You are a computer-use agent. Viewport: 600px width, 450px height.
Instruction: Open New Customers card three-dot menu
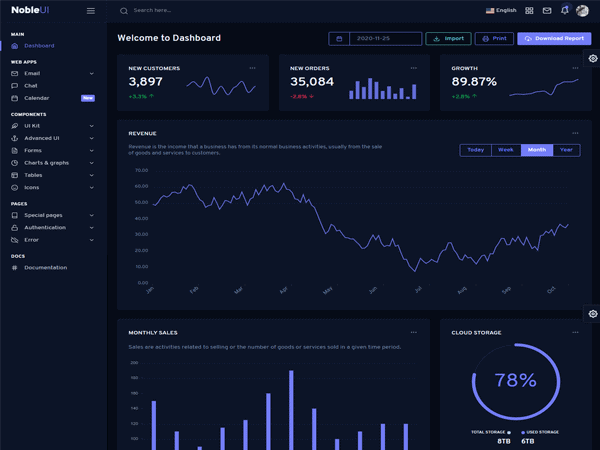tap(252, 68)
